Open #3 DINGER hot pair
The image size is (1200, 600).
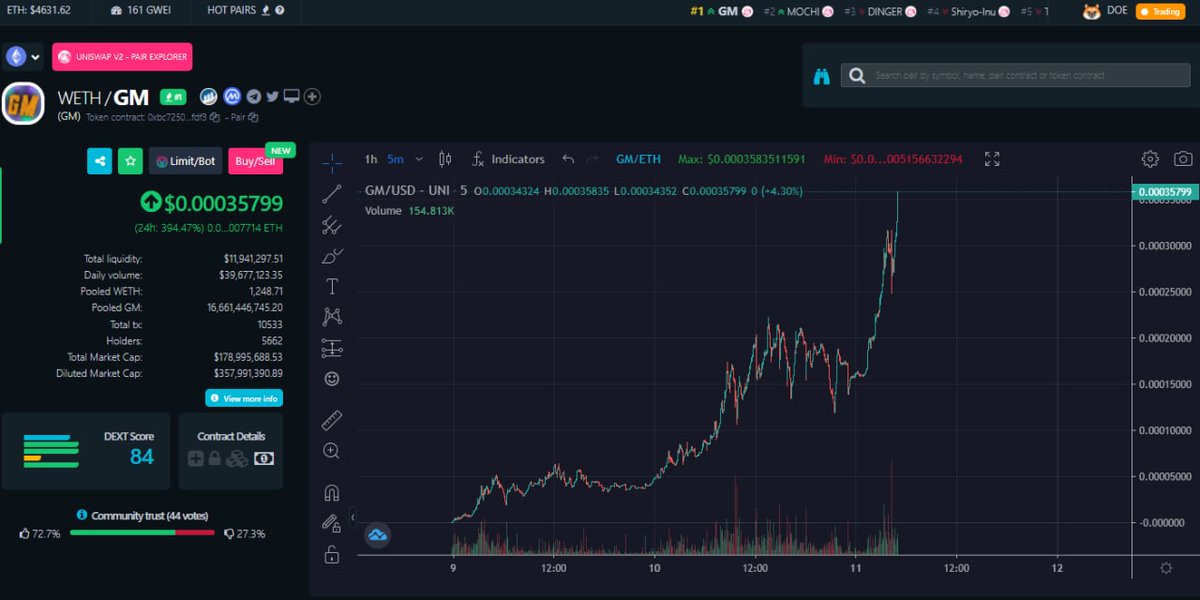880,11
